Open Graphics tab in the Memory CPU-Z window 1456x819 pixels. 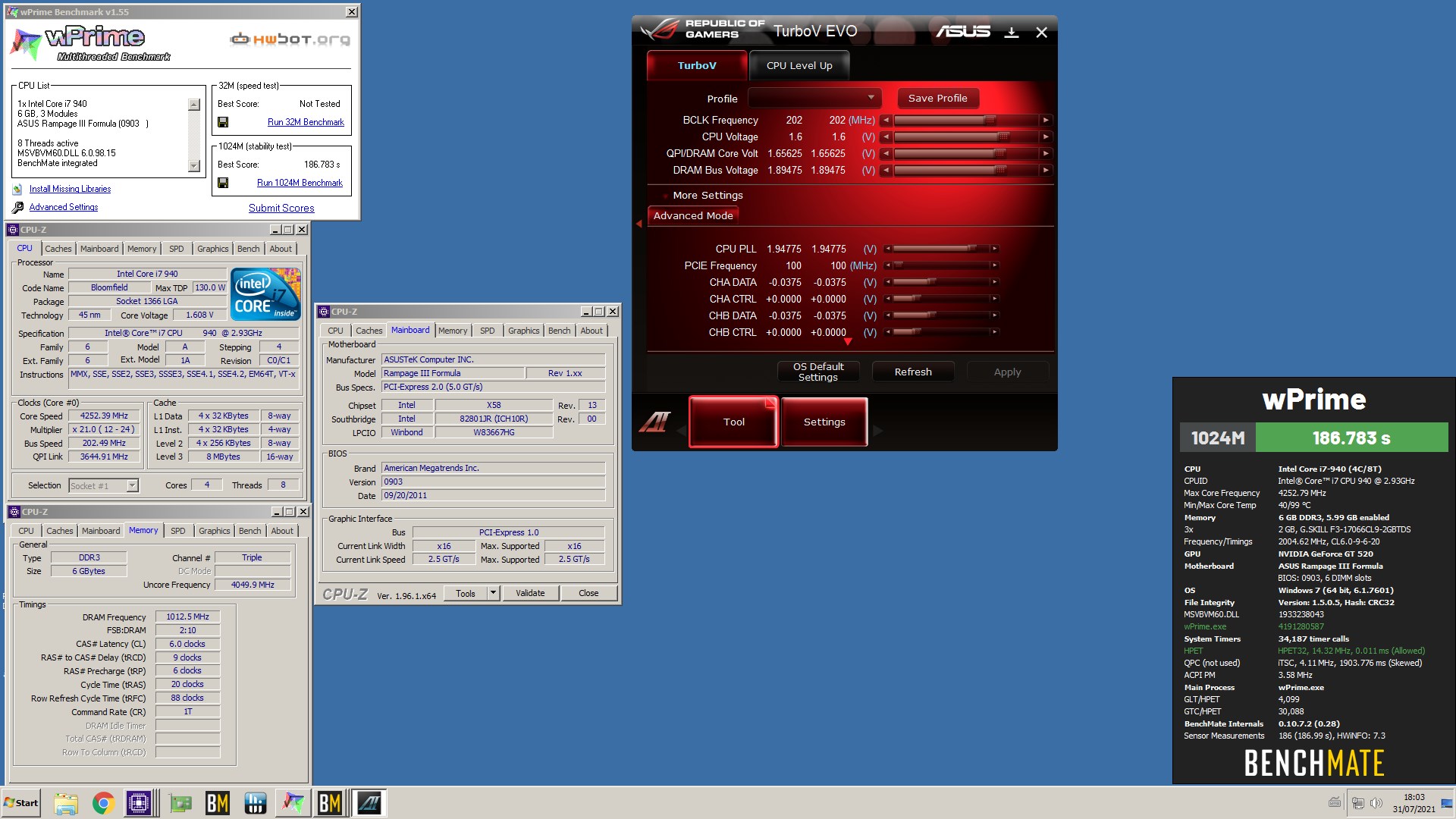click(x=215, y=531)
